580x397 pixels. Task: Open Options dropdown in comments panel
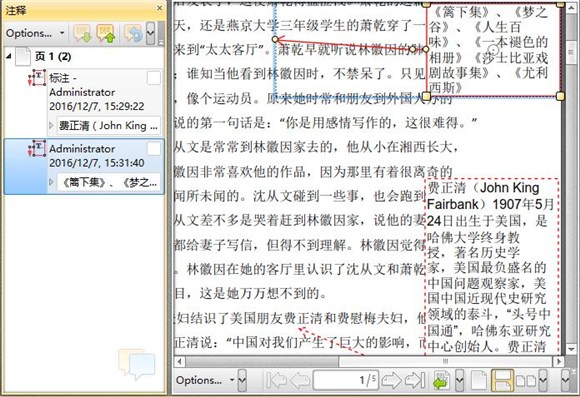(35, 33)
